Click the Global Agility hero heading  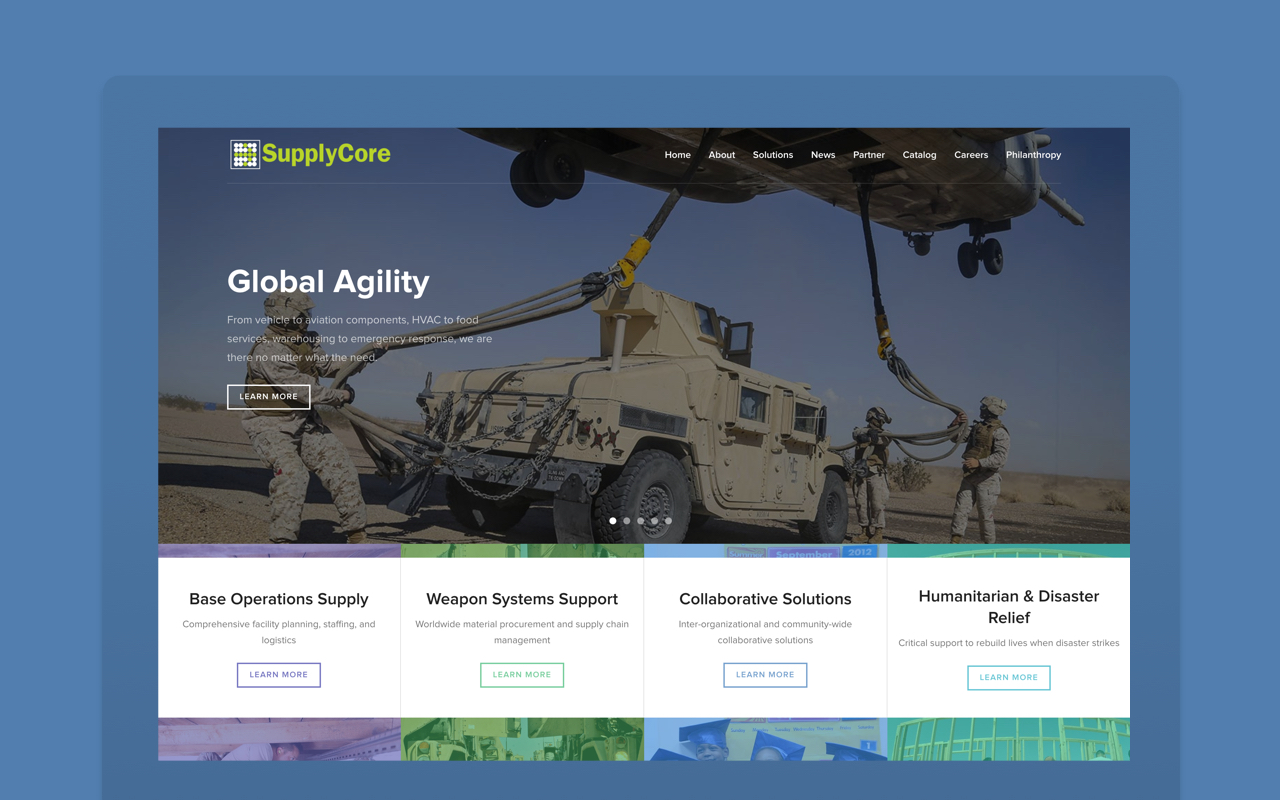pos(328,282)
